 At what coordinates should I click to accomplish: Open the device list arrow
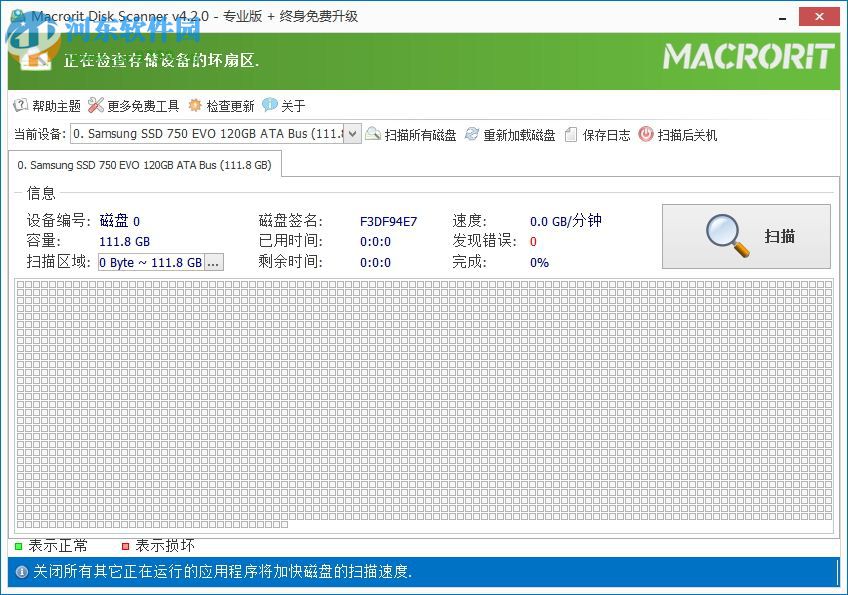[352, 133]
